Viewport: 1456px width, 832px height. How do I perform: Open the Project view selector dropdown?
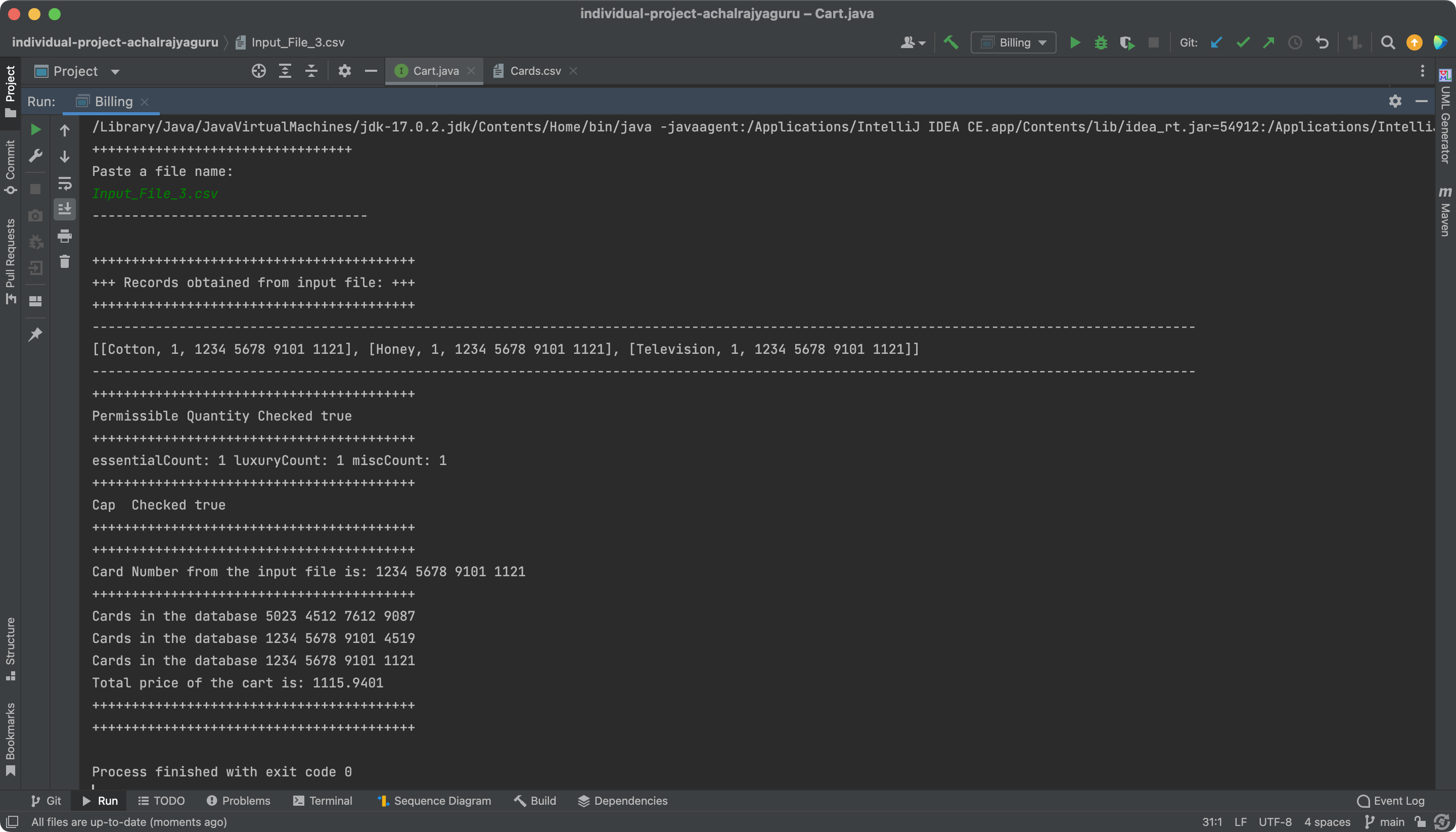coord(77,71)
